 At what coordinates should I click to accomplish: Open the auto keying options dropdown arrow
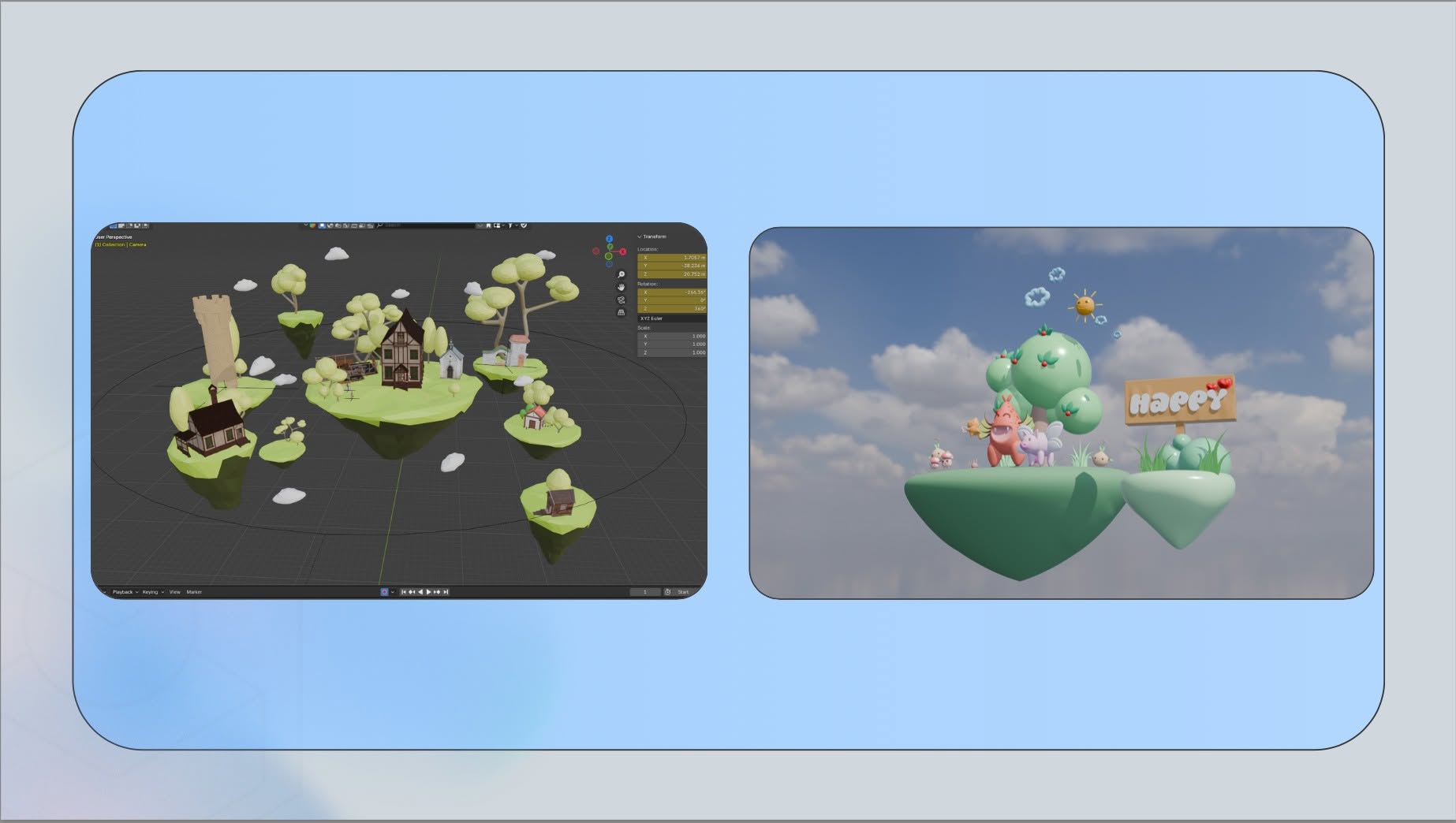393,592
